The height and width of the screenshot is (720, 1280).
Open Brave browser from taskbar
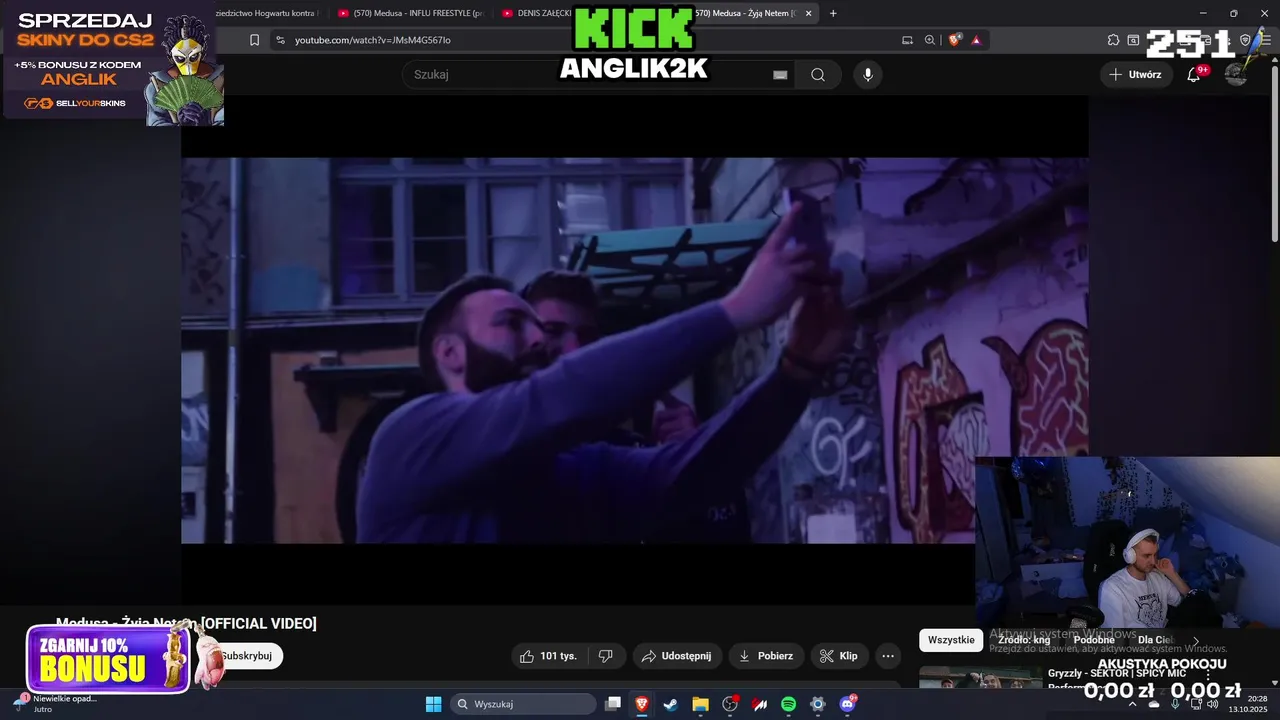click(x=642, y=704)
